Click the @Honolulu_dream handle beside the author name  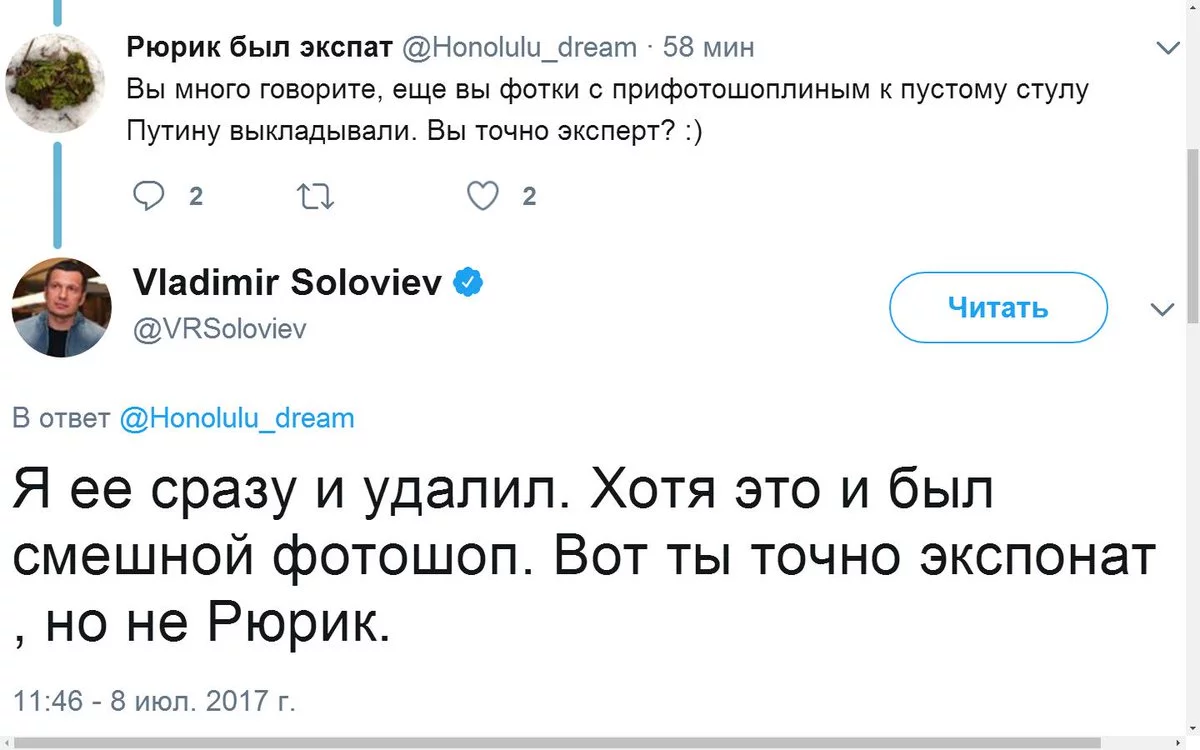[519, 46]
